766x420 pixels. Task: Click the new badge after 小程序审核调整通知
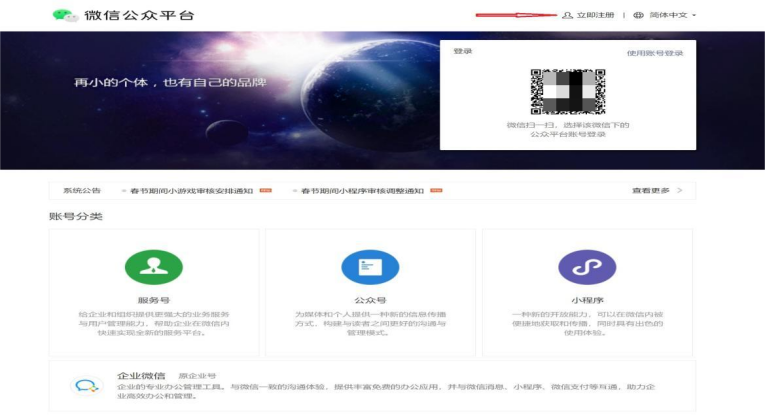pyautogui.click(x=436, y=190)
